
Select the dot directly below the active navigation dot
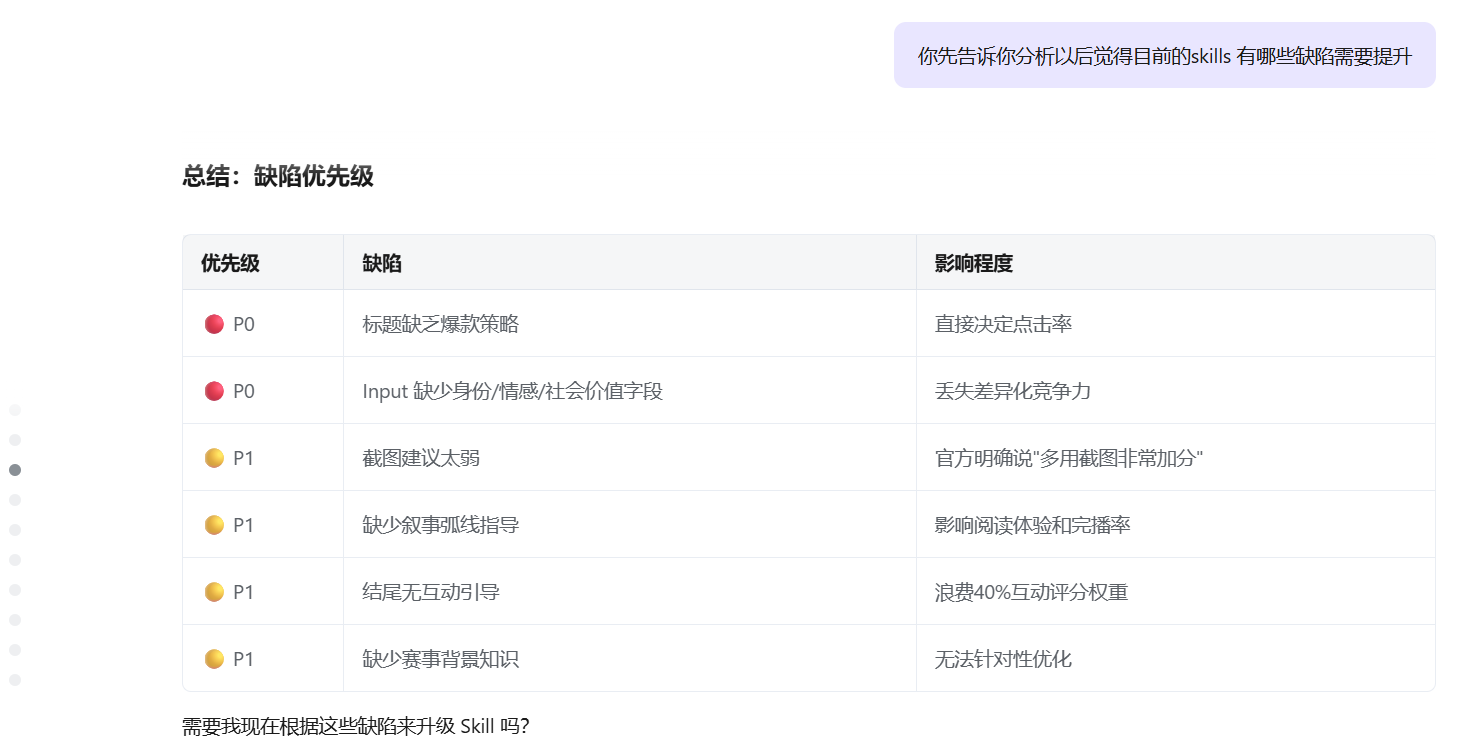click(15, 500)
